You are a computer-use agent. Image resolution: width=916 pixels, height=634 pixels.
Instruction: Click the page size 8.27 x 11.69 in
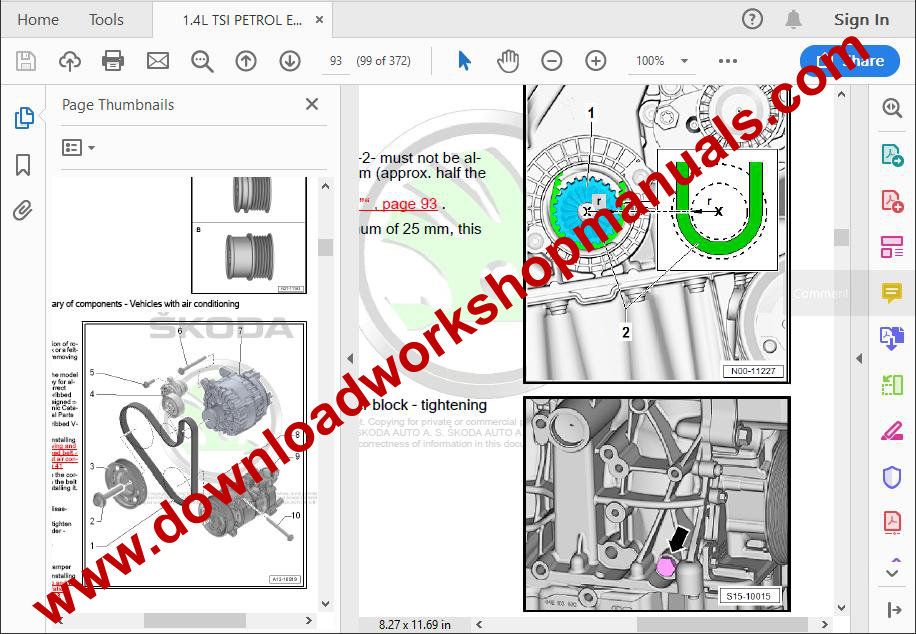coord(415,625)
